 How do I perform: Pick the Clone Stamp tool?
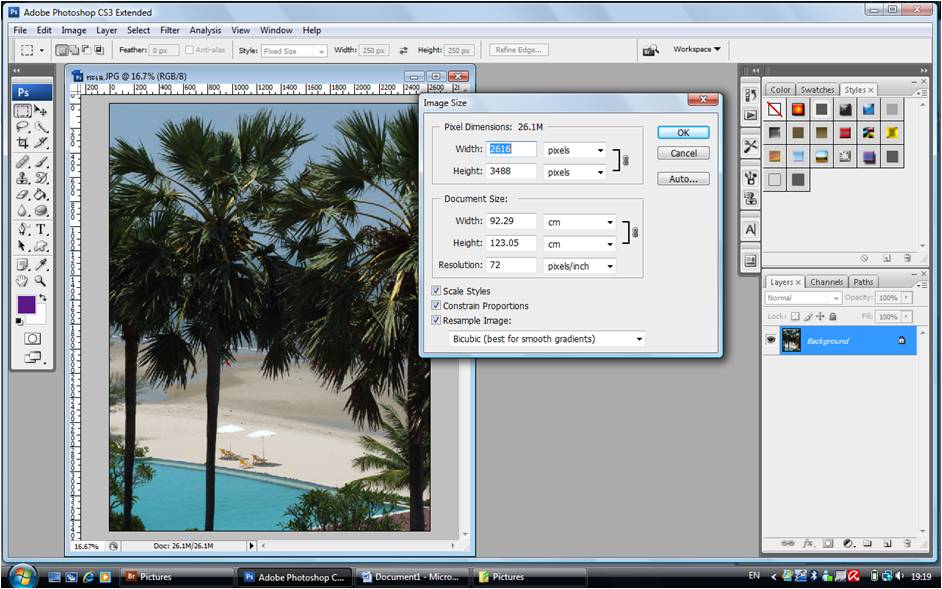point(22,178)
